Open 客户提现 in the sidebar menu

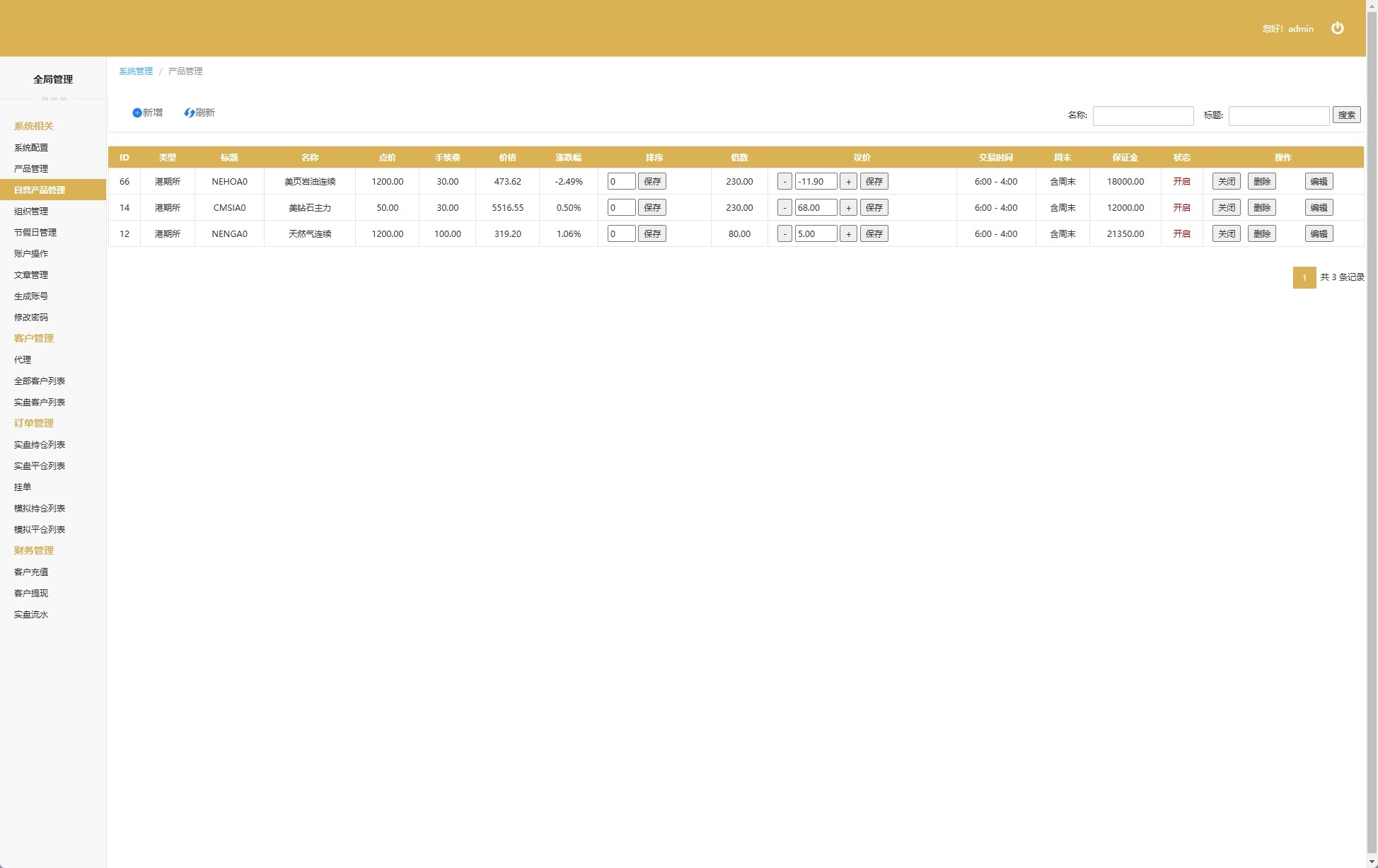click(x=31, y=594)
